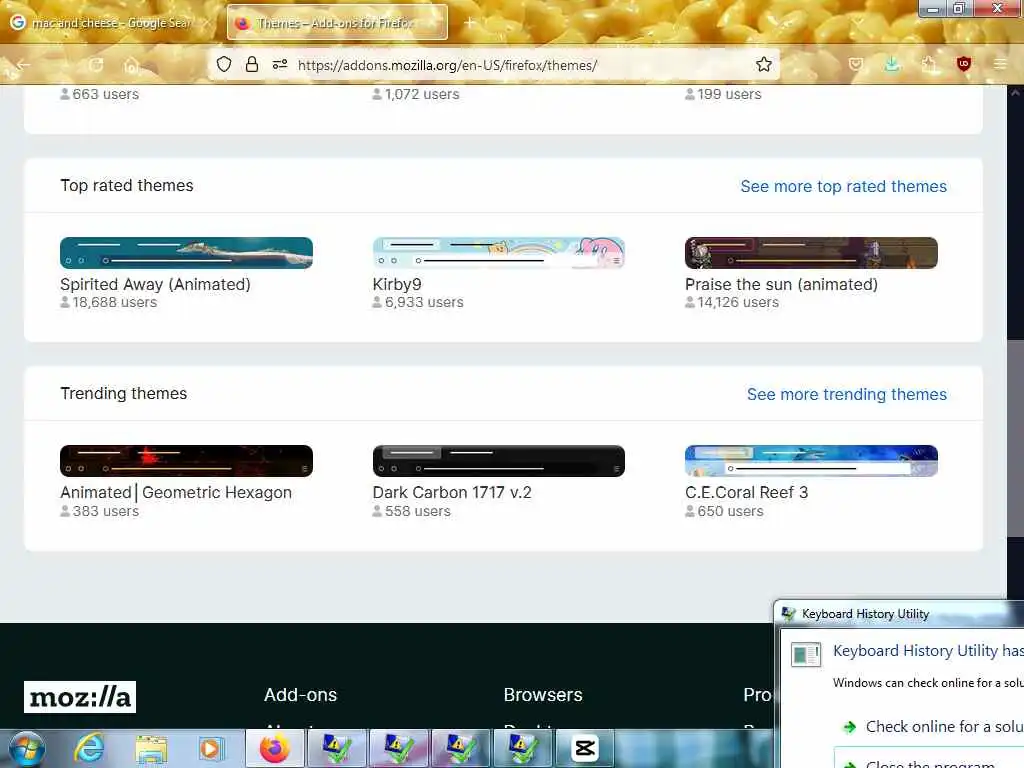Click the 18,688 users count text

[x=114, y=302]
